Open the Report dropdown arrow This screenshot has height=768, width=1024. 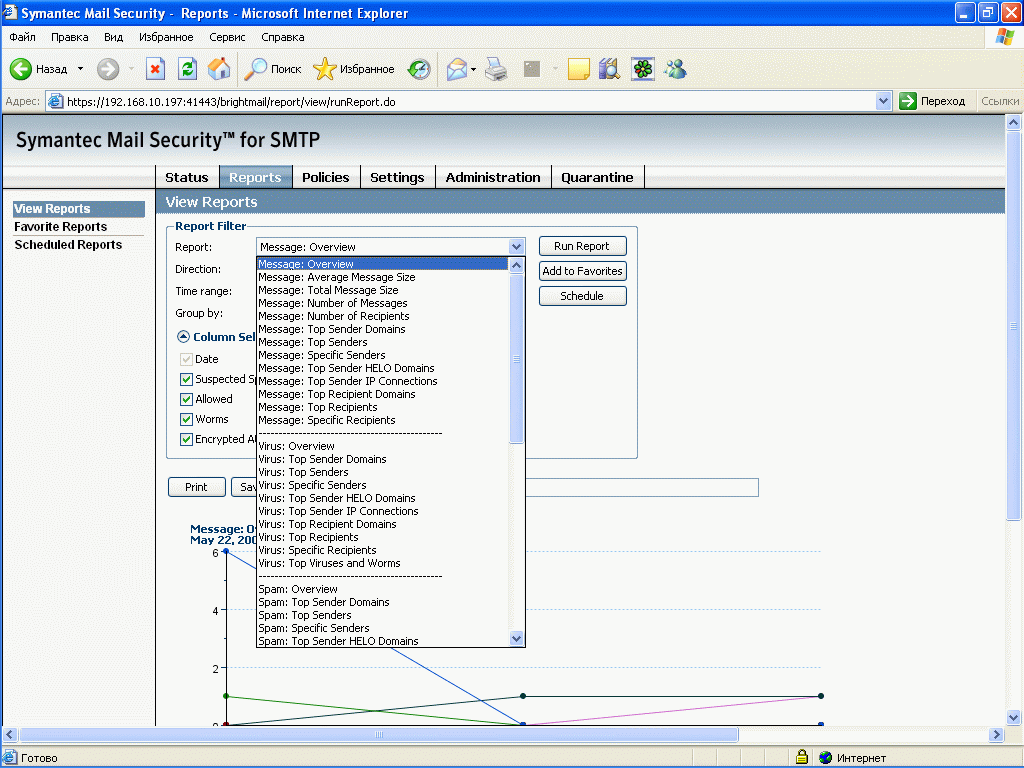point(517,247)
